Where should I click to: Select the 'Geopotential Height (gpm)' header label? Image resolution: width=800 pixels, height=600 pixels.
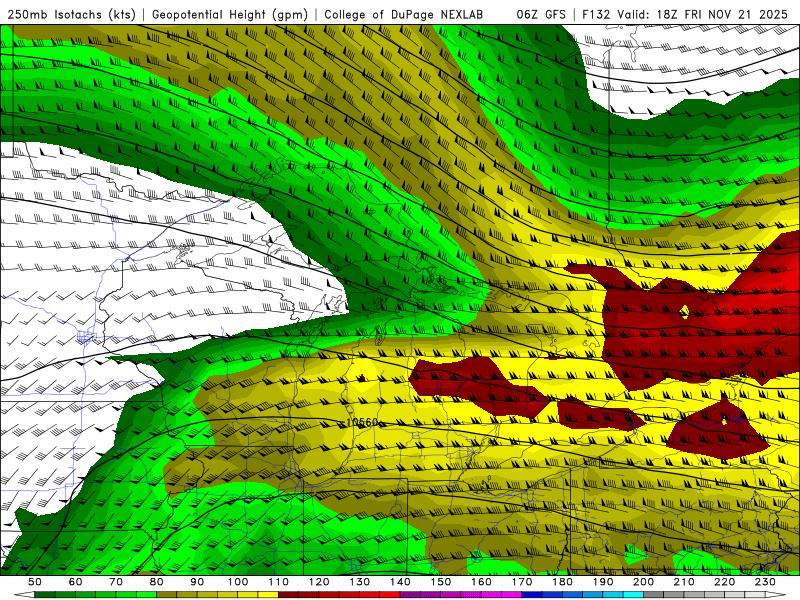tap(230, 15)
